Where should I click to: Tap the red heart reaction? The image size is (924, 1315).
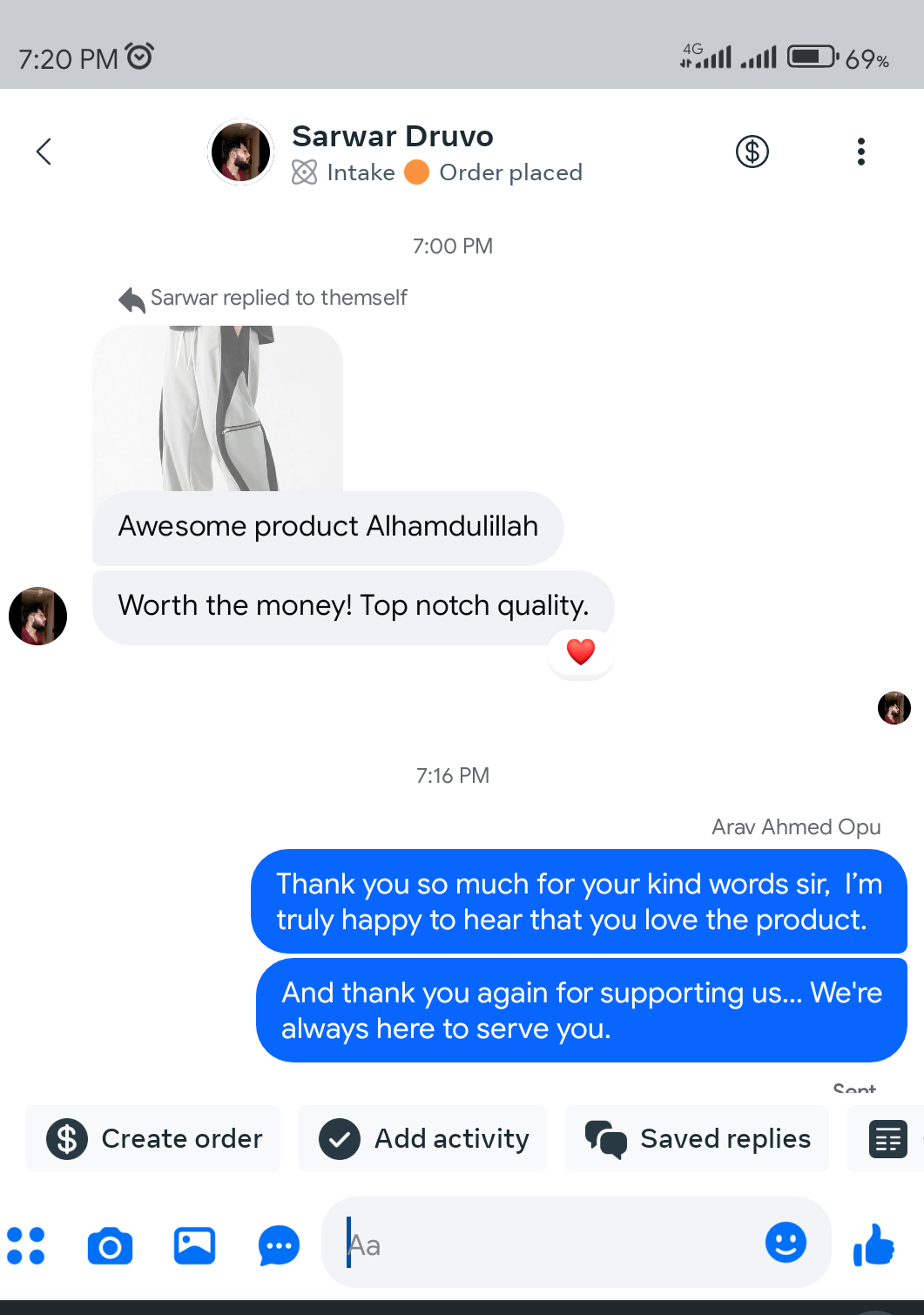coord(581,651)
